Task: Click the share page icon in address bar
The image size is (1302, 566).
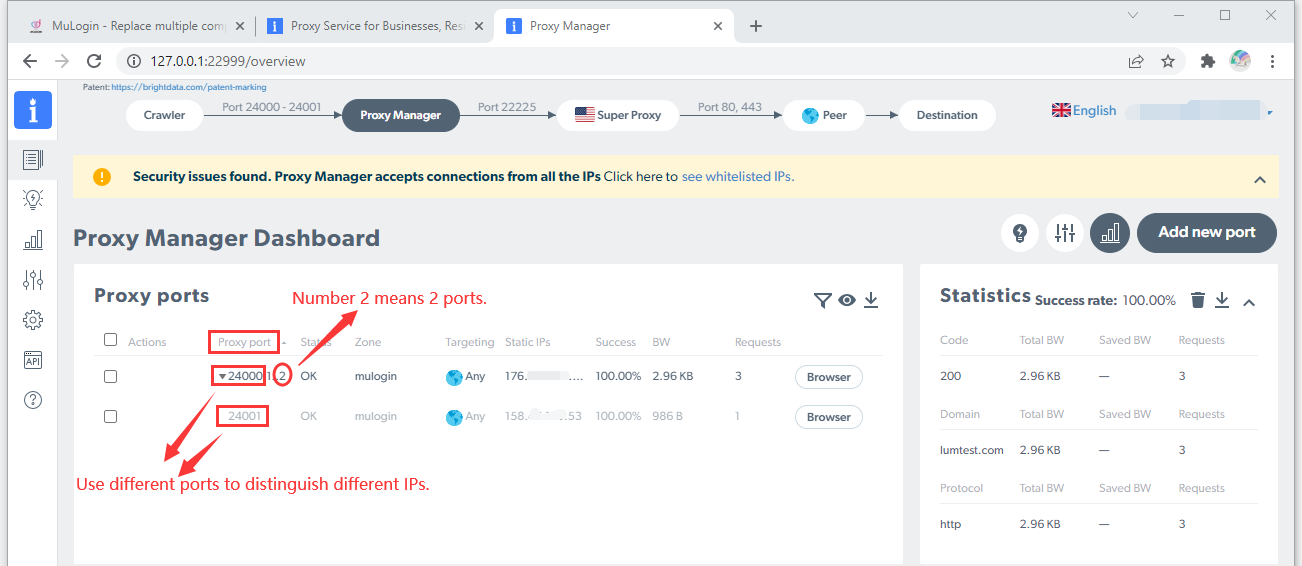Action: click(x=1136, y=61)
